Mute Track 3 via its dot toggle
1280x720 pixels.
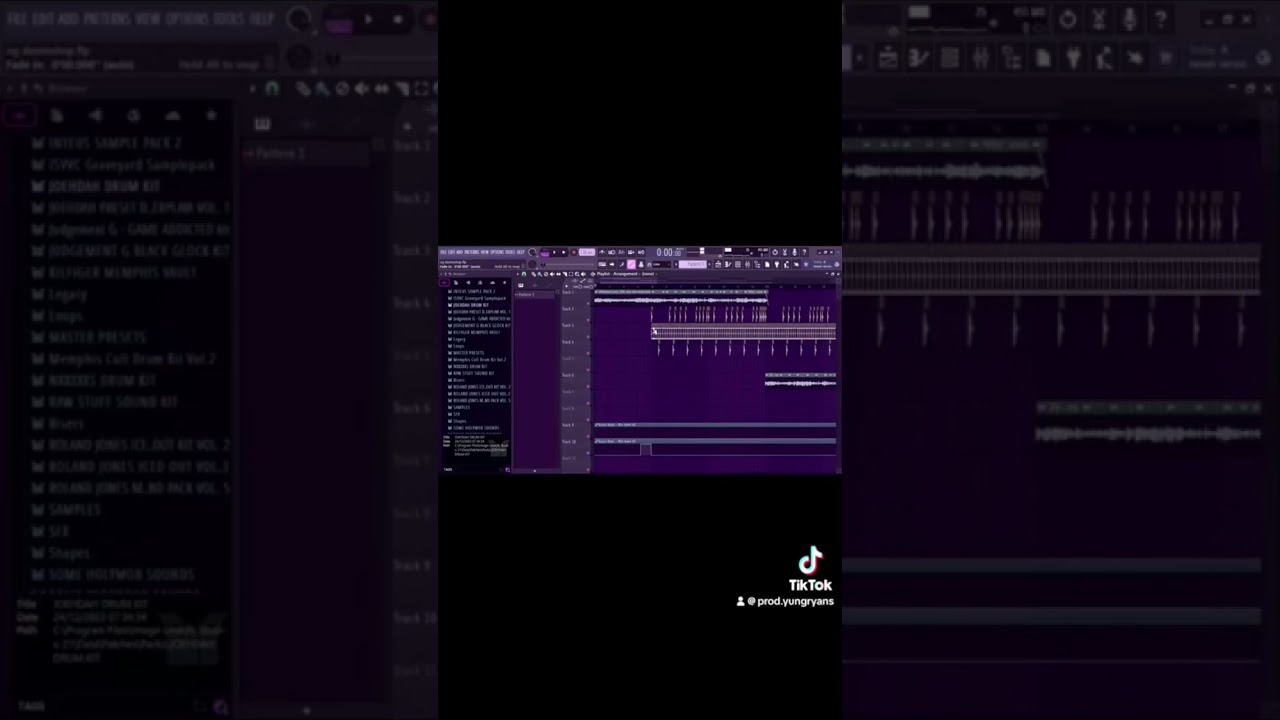588,337
